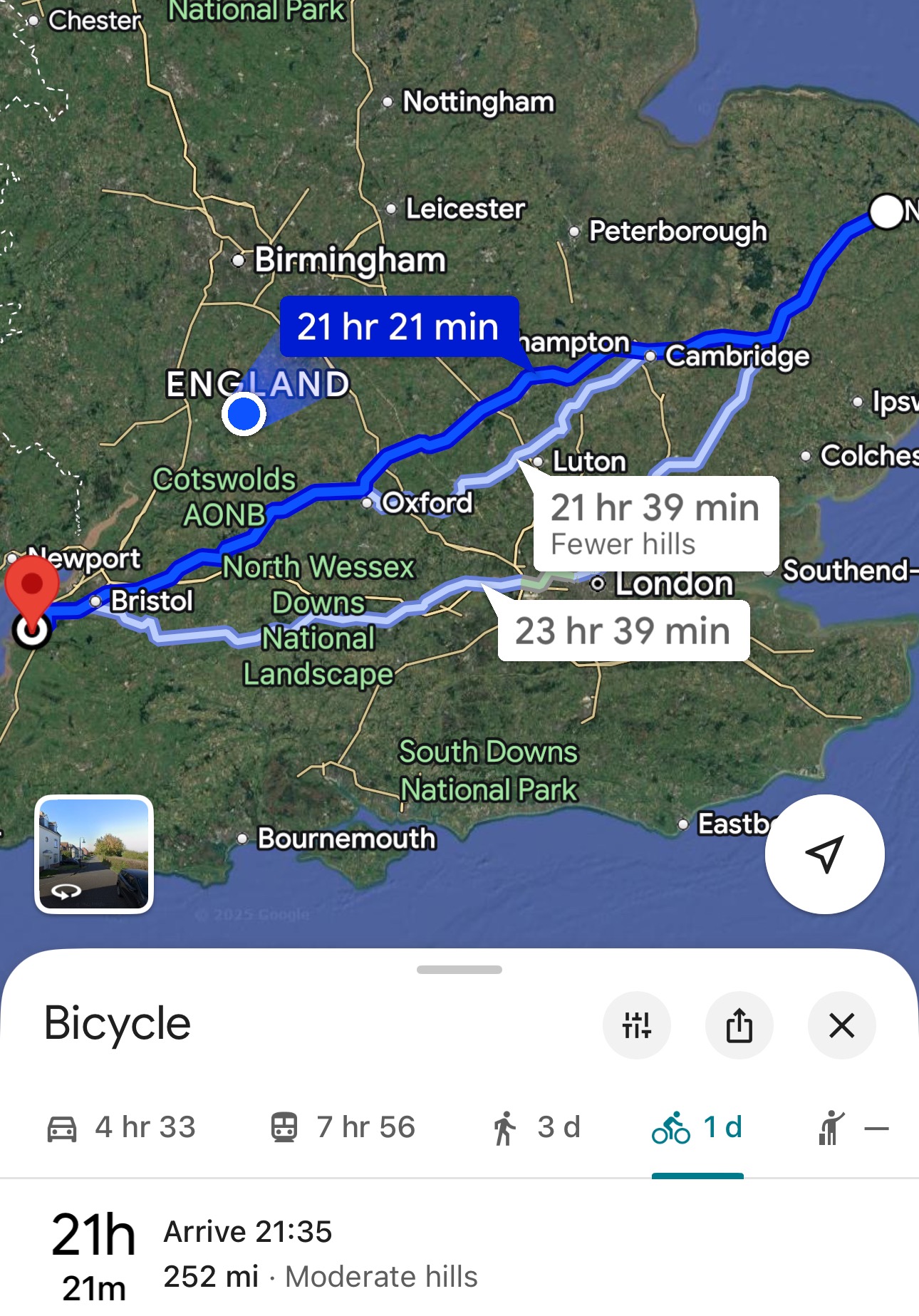Switch to driving tab 4 hr 33
Screen dimensions: 919x1316
pos(121,1128)
